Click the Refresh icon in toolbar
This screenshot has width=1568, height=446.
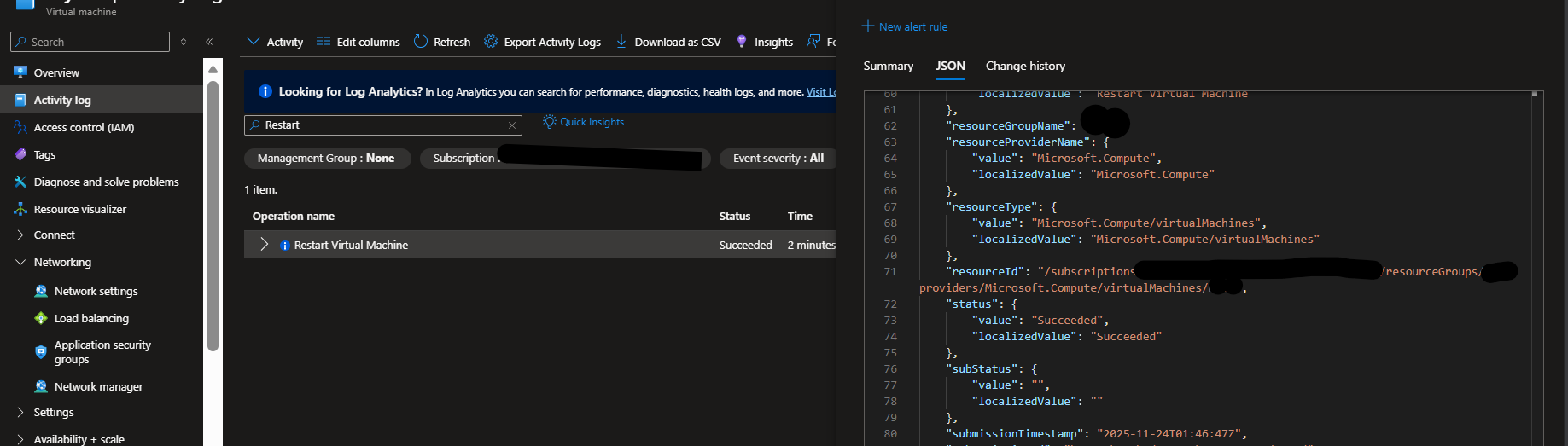tap(421, 42)
